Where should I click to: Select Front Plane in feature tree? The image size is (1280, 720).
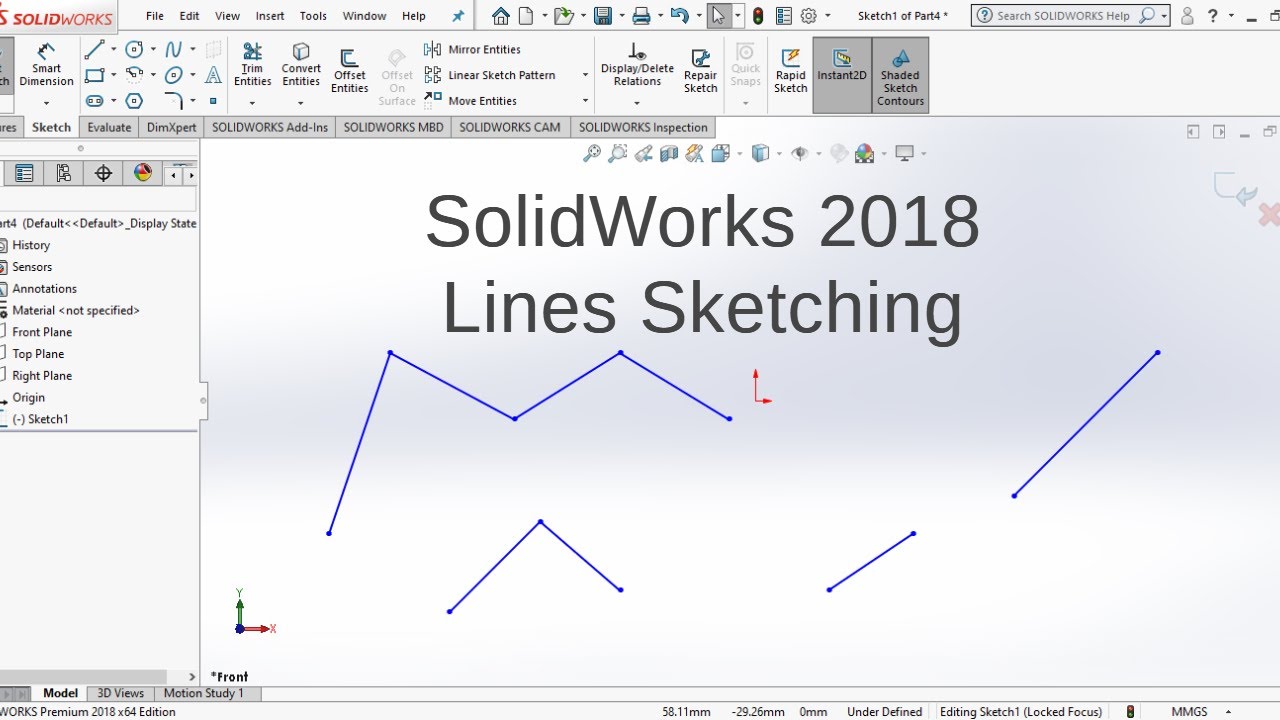click(42, 332)
